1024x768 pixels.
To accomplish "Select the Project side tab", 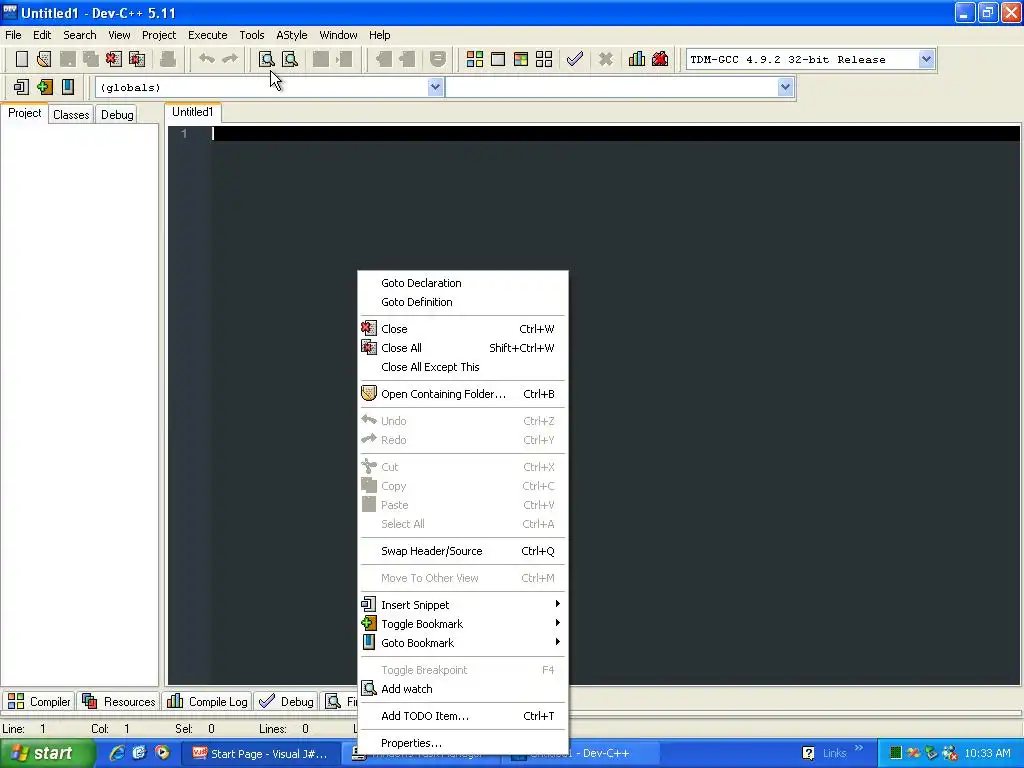I will pyautogui.click(x=24, y=113).
